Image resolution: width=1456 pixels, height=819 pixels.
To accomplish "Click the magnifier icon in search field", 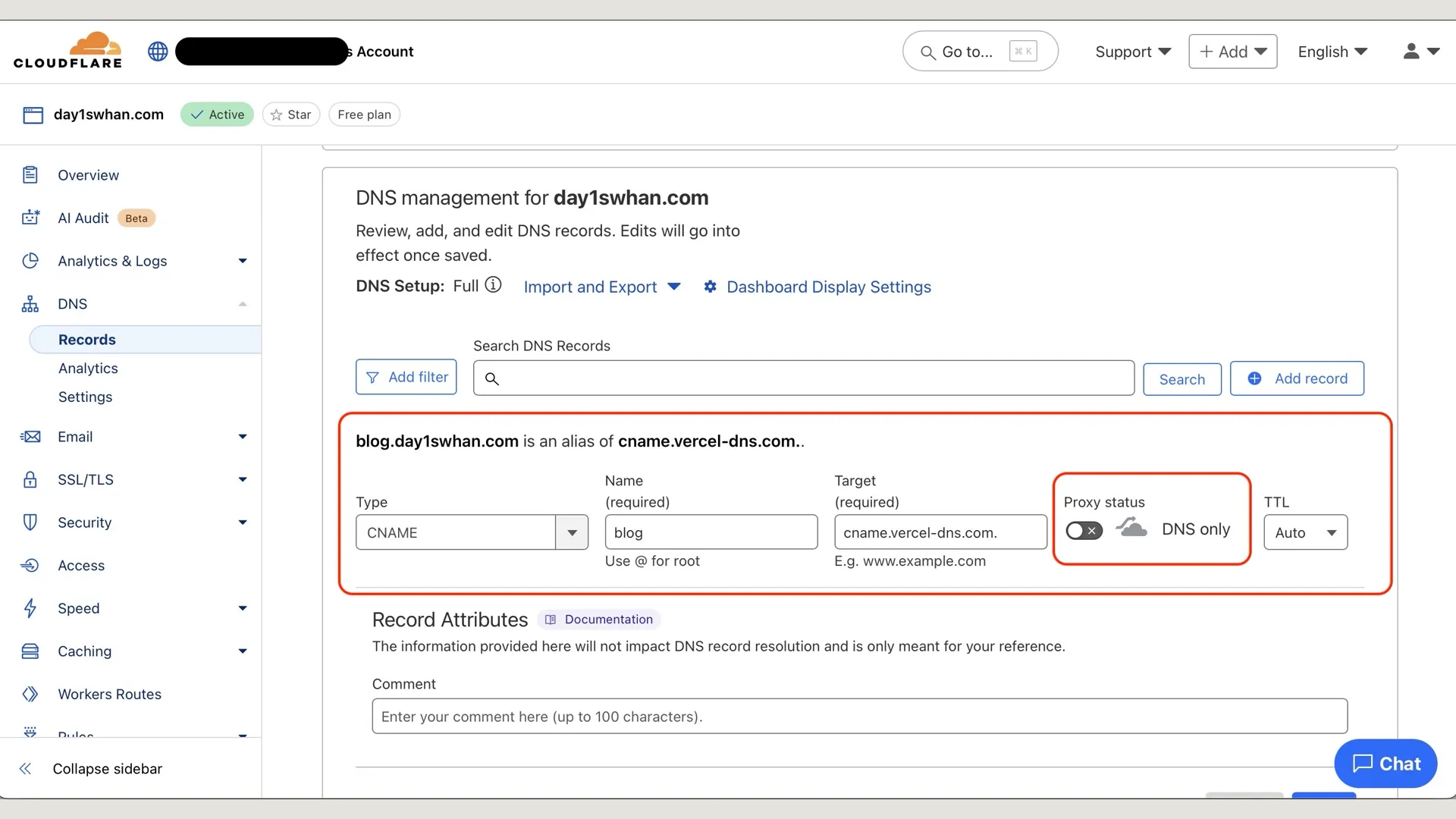I will [492, 378].
